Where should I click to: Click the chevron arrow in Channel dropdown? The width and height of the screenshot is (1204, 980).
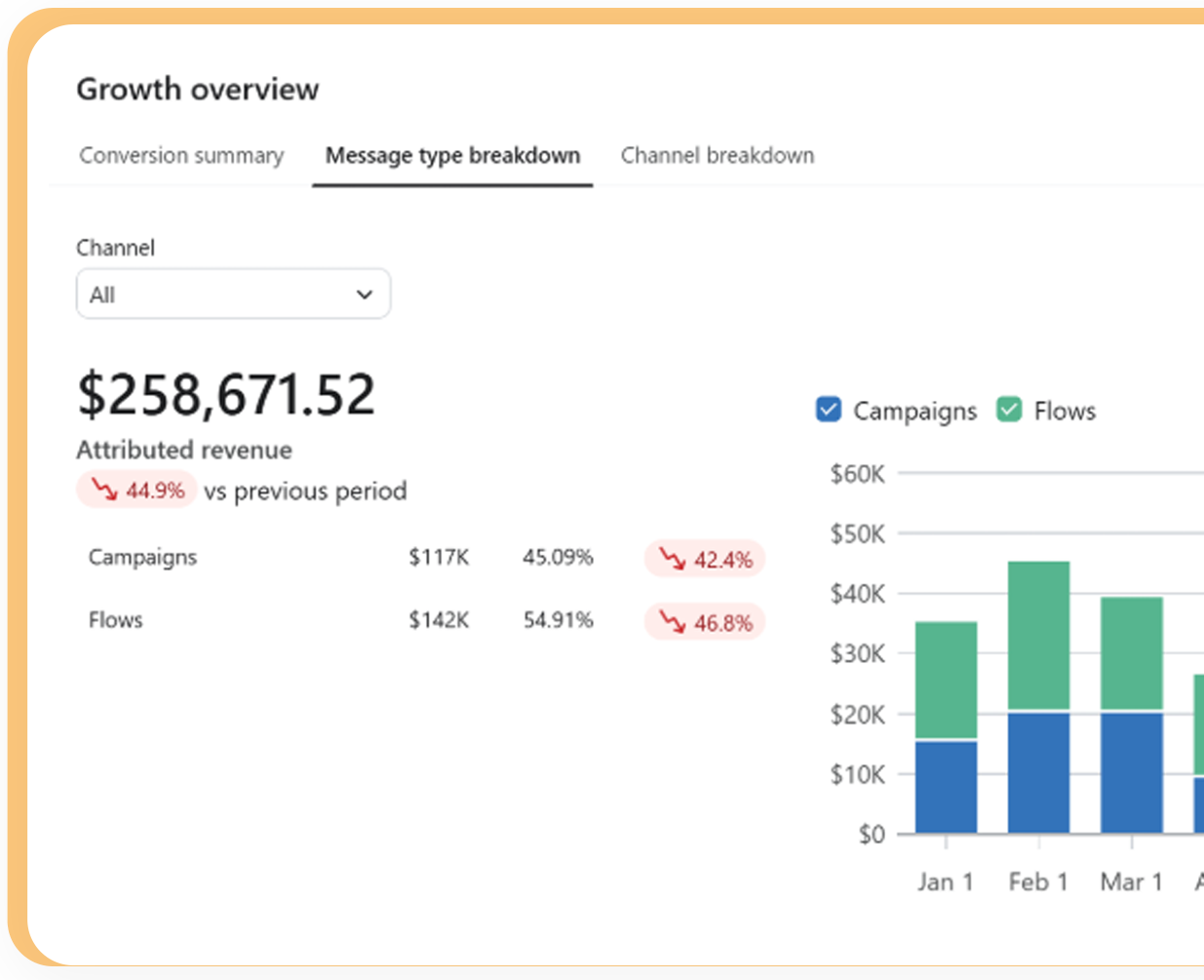pyautogui.click(x=365, y=294)
